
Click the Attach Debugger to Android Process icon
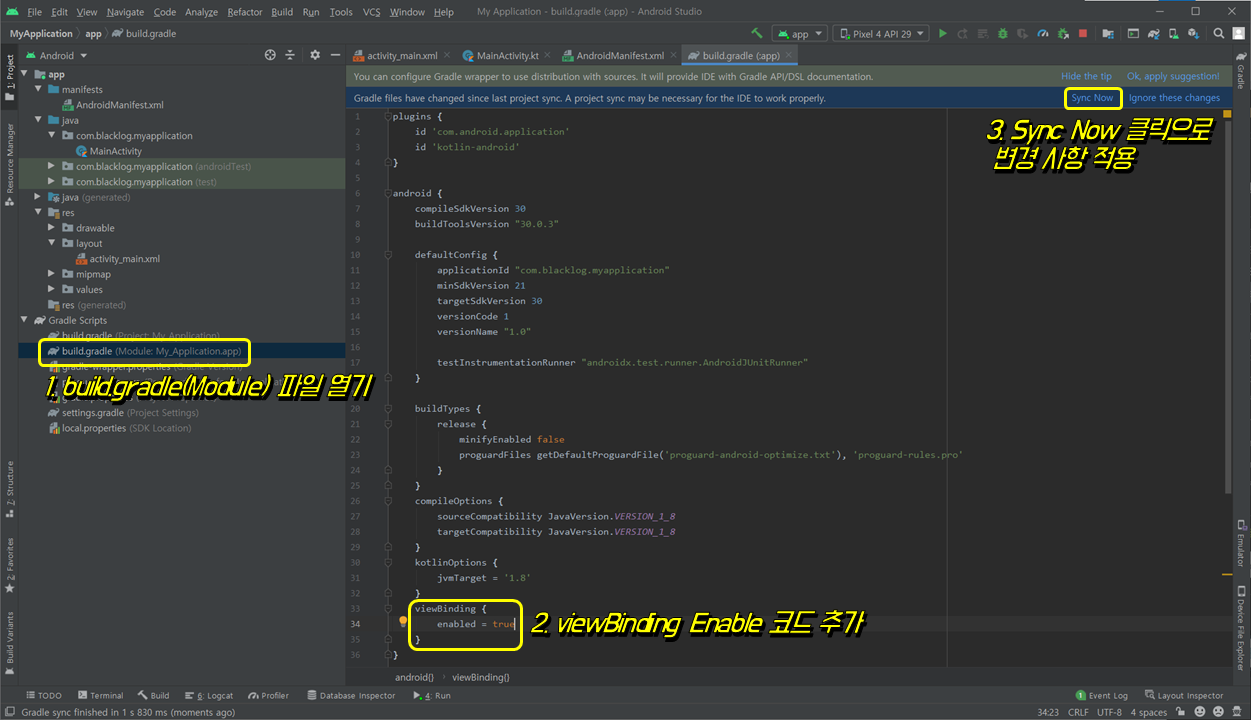tap(1063, 33)
